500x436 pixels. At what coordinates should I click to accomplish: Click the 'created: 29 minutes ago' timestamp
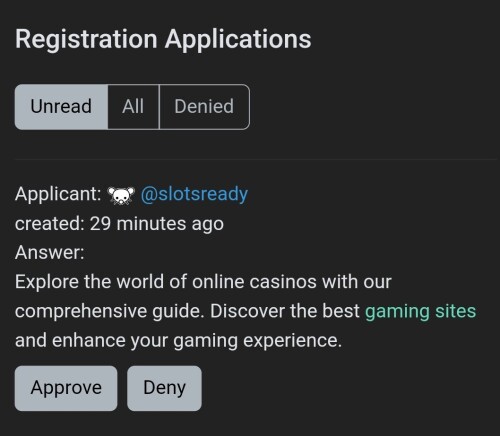119,223
